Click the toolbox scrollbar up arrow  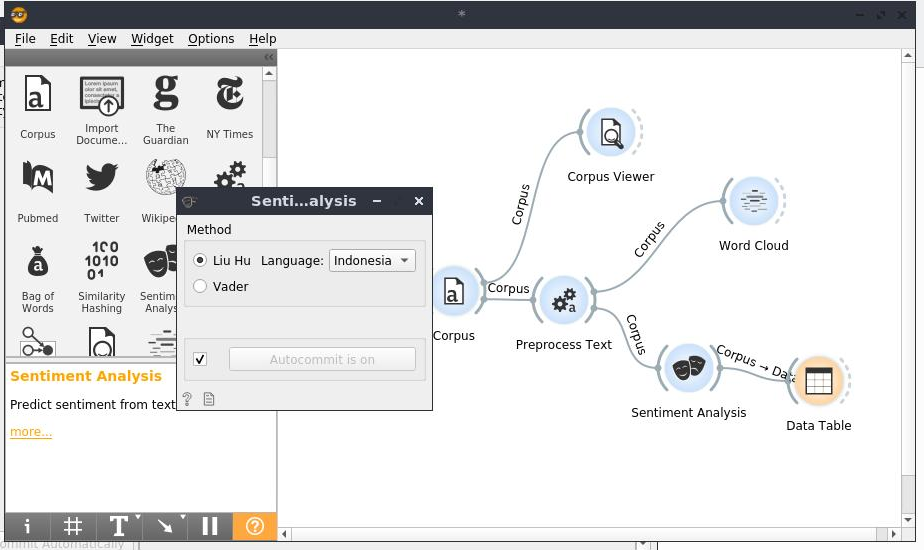pyautogui.click(x=269, y=74)
